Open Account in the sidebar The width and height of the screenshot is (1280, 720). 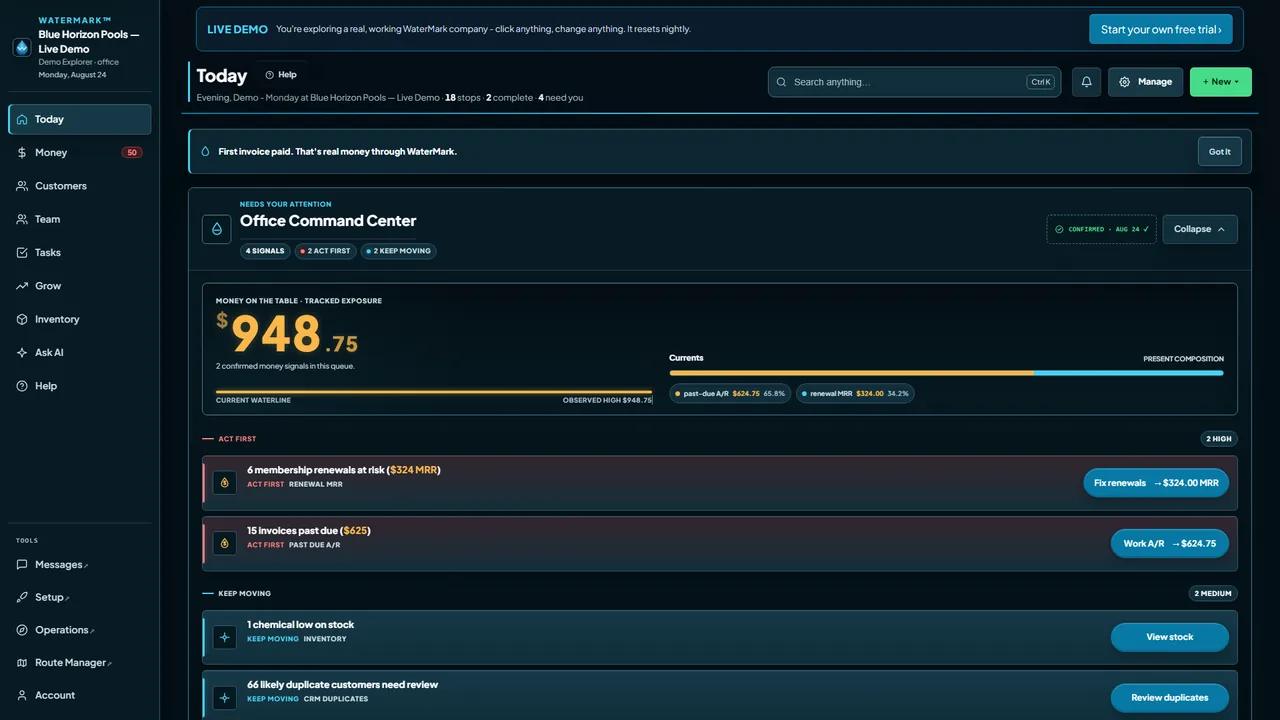coord(80,695)
